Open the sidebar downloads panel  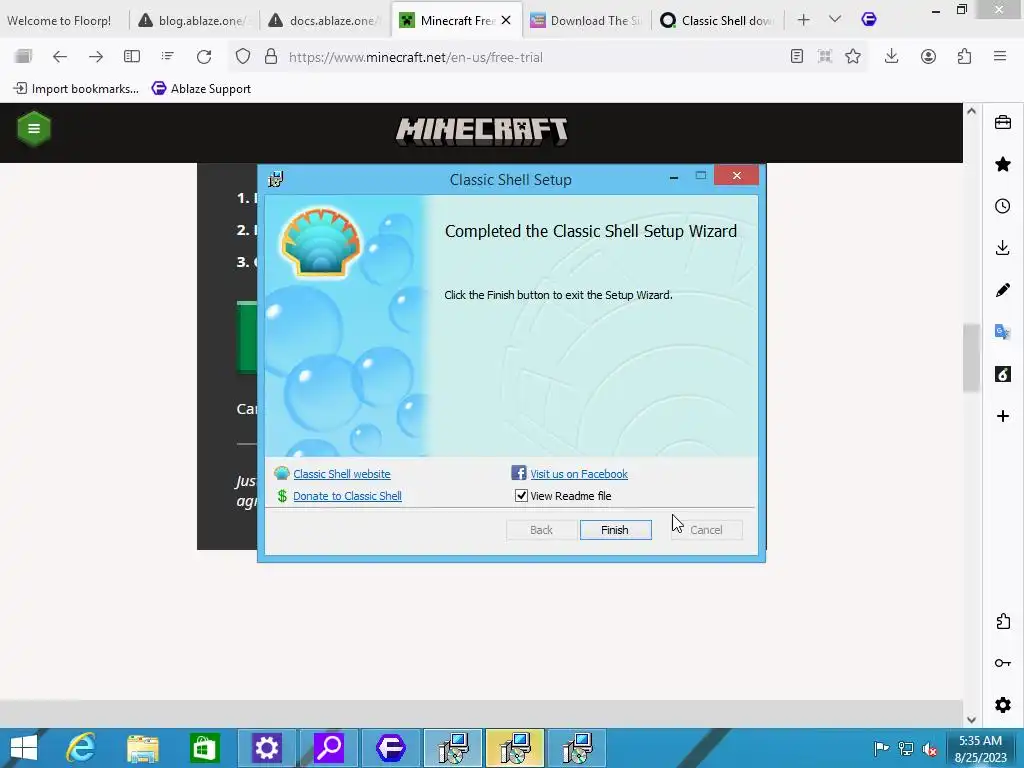[x=1003, y=248]
